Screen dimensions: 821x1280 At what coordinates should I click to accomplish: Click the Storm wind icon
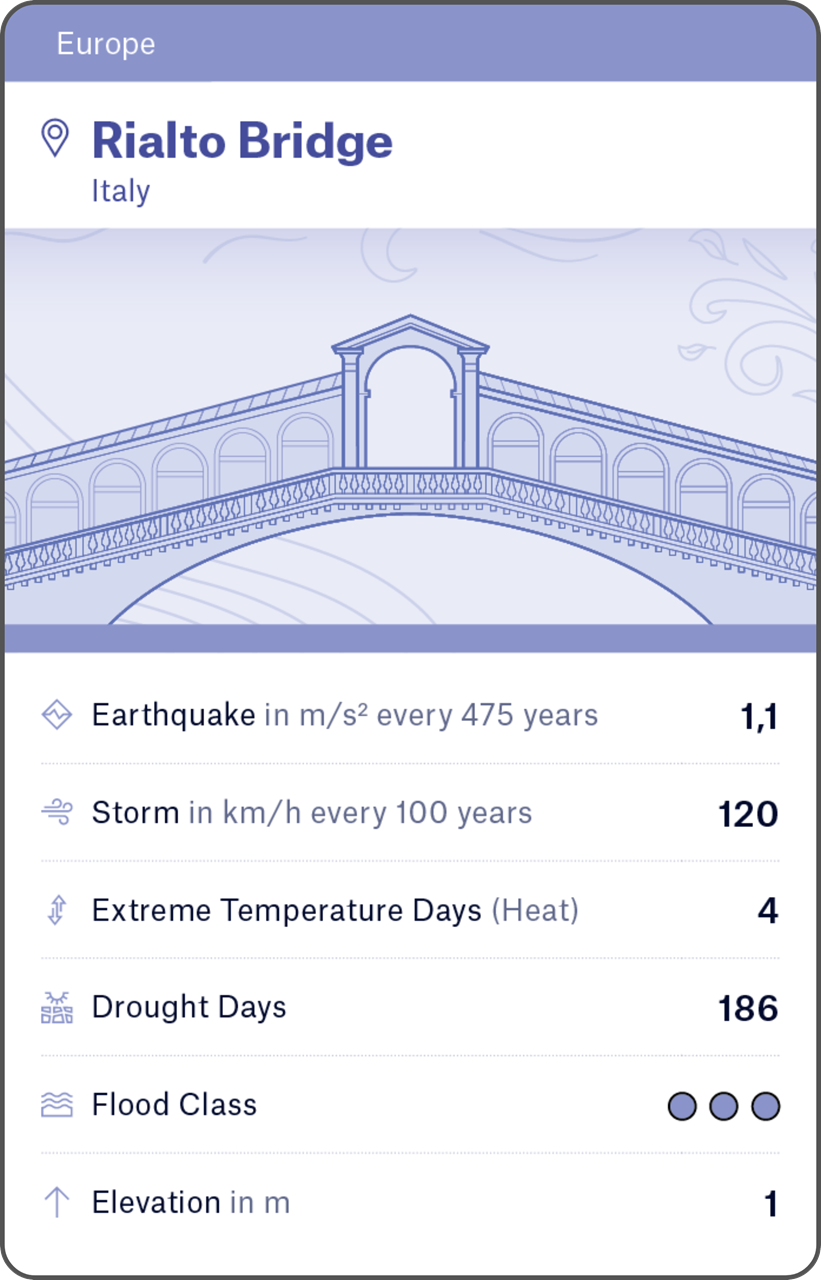57,812
